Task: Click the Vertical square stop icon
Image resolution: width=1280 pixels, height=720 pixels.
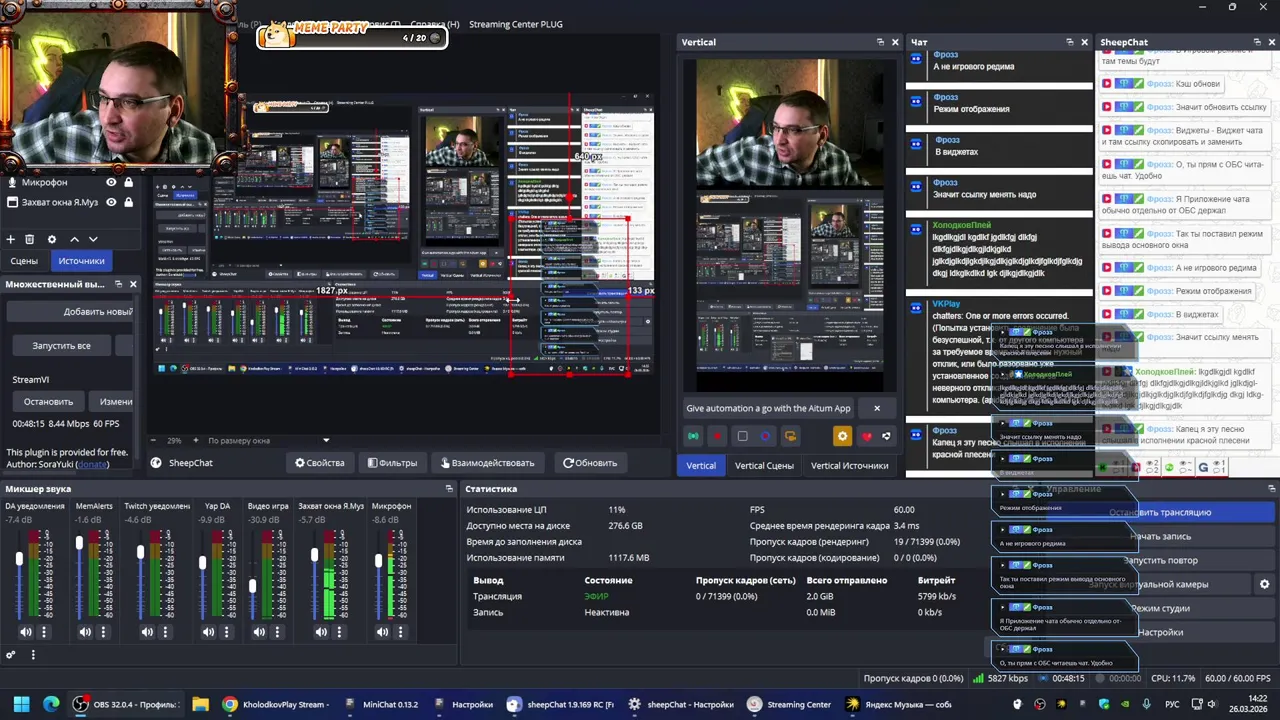Action: (x=742, y=436)
